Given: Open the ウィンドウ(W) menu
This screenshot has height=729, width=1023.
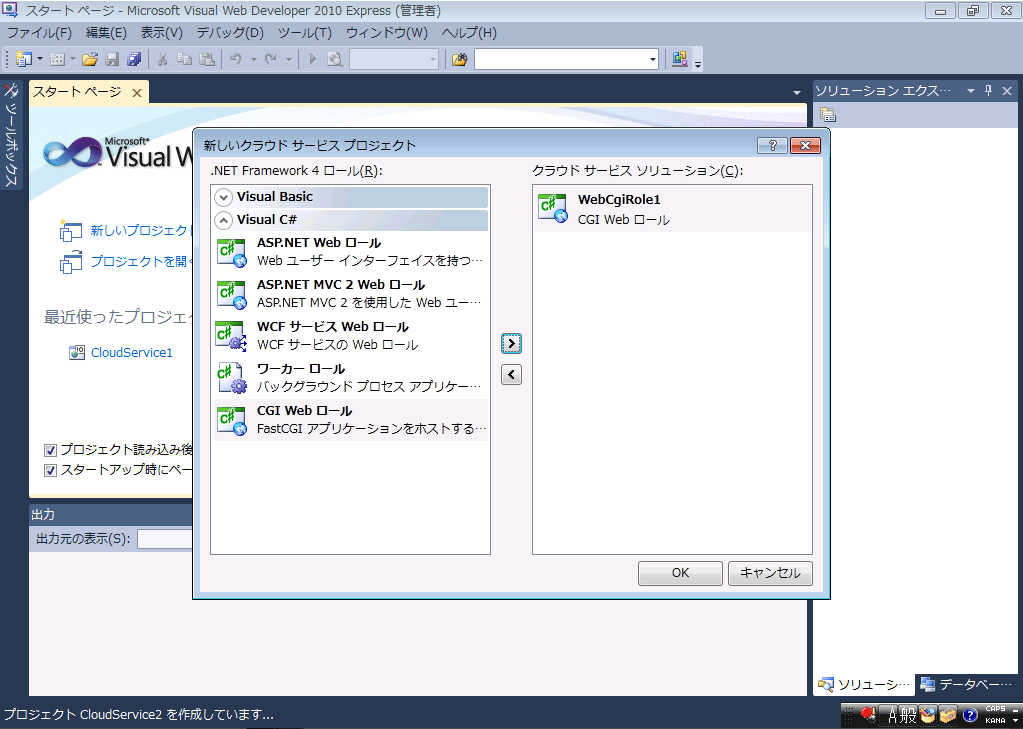Looking at the screenshot, I should (x=387, y=33).
